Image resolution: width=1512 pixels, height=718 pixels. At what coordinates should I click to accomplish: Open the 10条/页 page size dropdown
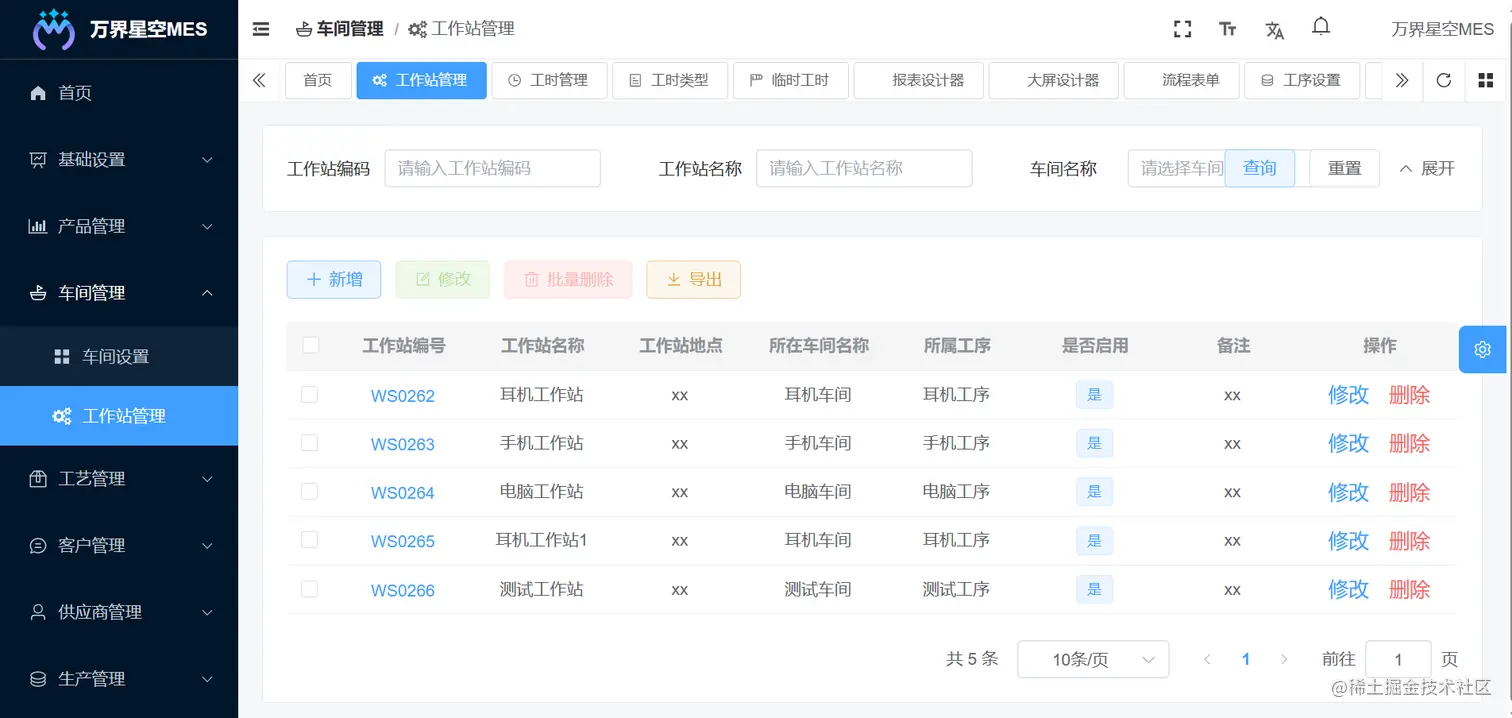(1093, 659)
